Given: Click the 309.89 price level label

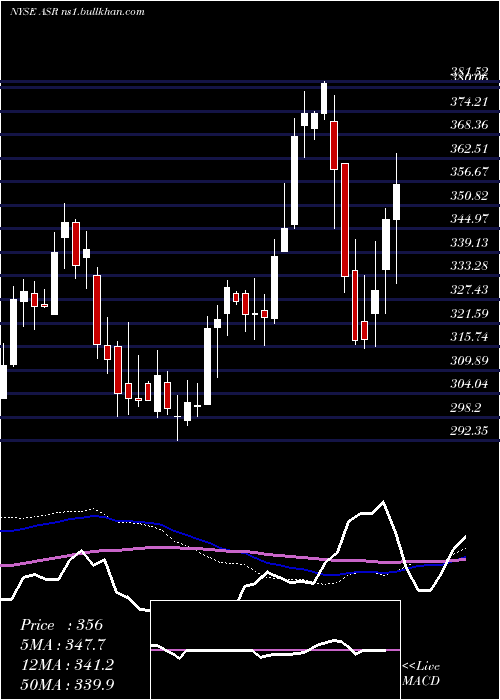Looking at the screenshot, I should coord(468,361).
